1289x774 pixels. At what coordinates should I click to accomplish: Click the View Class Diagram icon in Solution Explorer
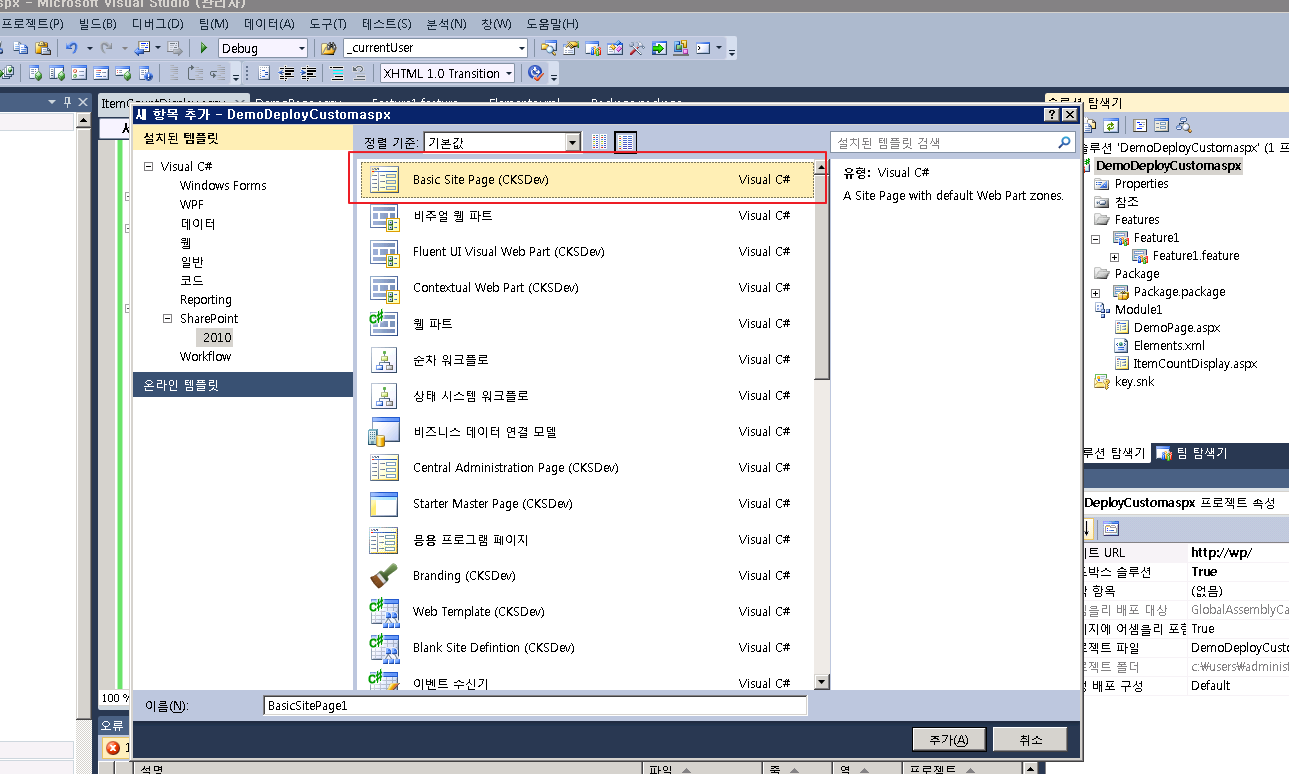1184,125
